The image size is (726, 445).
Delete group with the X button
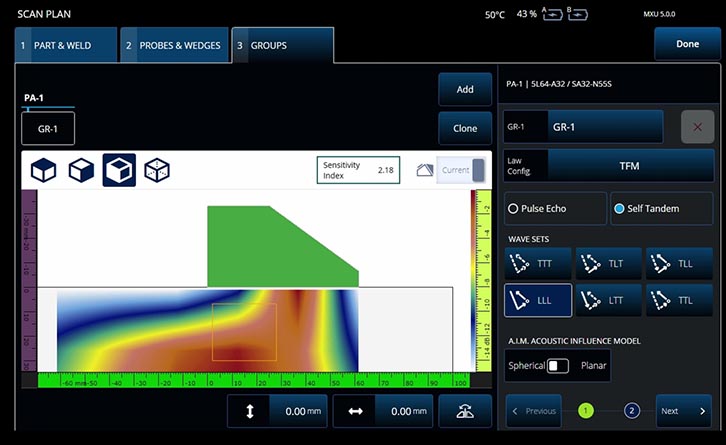(x=697, y=128)
